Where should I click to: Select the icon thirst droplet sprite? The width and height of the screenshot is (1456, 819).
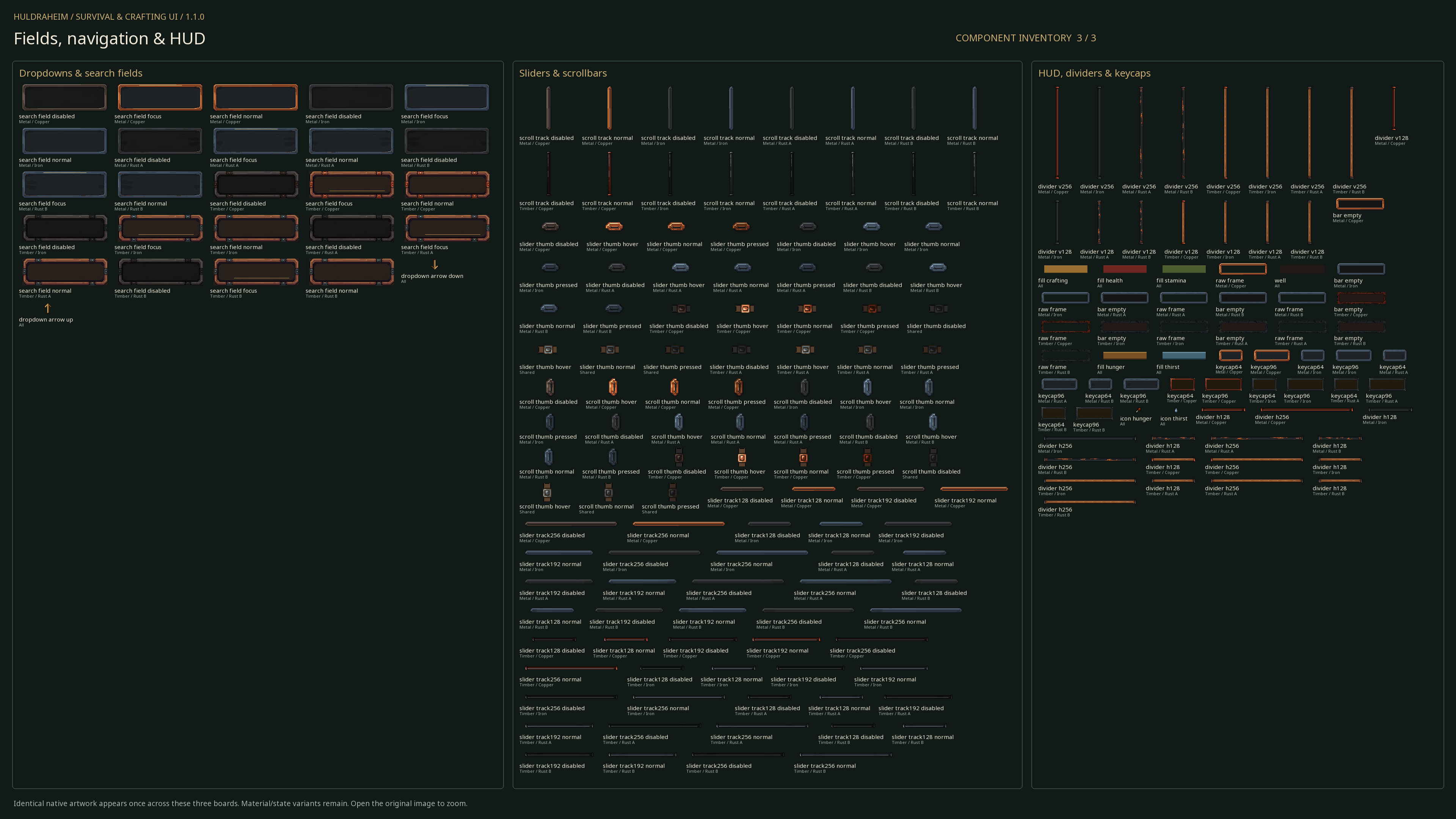click(1176, 410)
